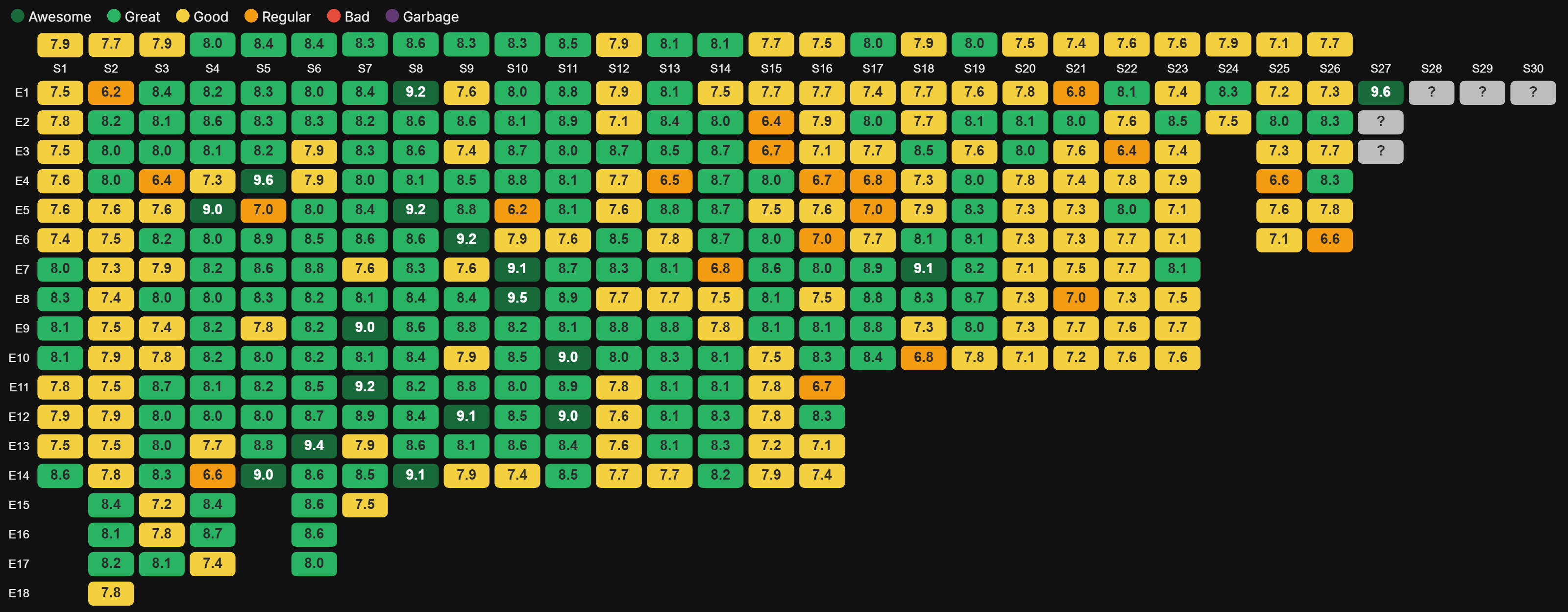Select the E1 episode row label
The height and width of the screenshot is (612, 1568).
tap(22, 93)
